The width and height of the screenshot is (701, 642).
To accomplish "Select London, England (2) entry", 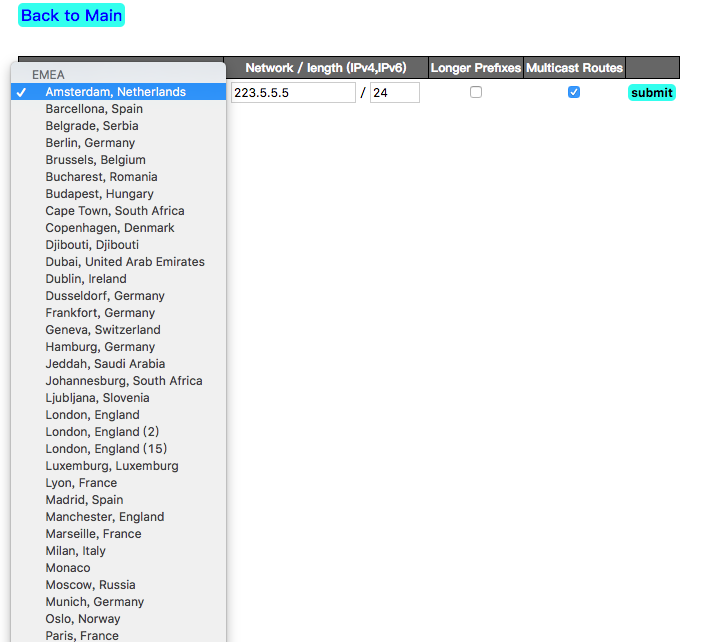I will (102, 432).
